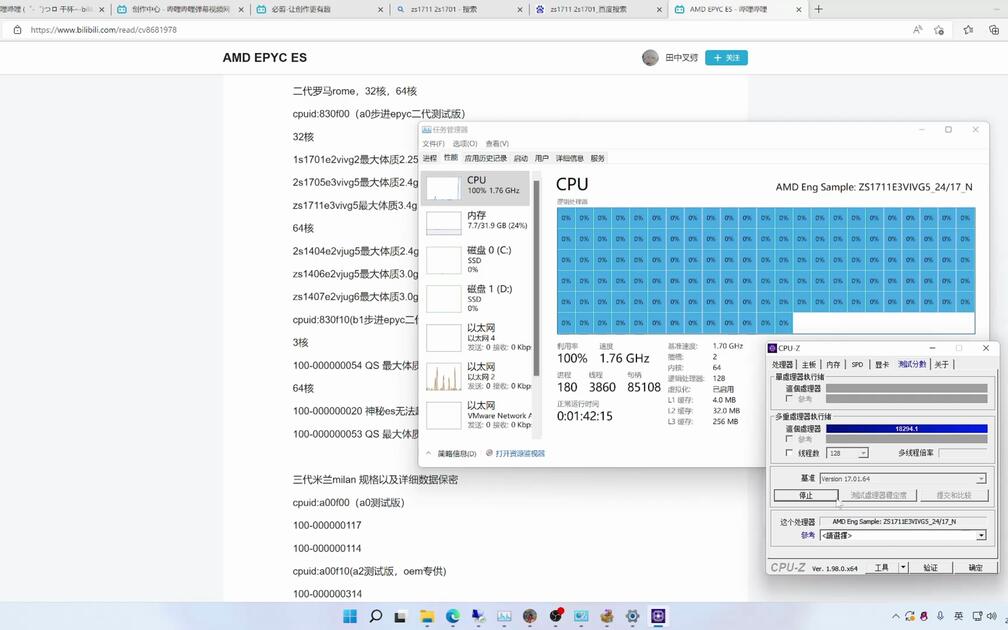Select 磁盘 0 (C:) in sidebar
The image size is (1008, 630).
click(x=476, y=259)
